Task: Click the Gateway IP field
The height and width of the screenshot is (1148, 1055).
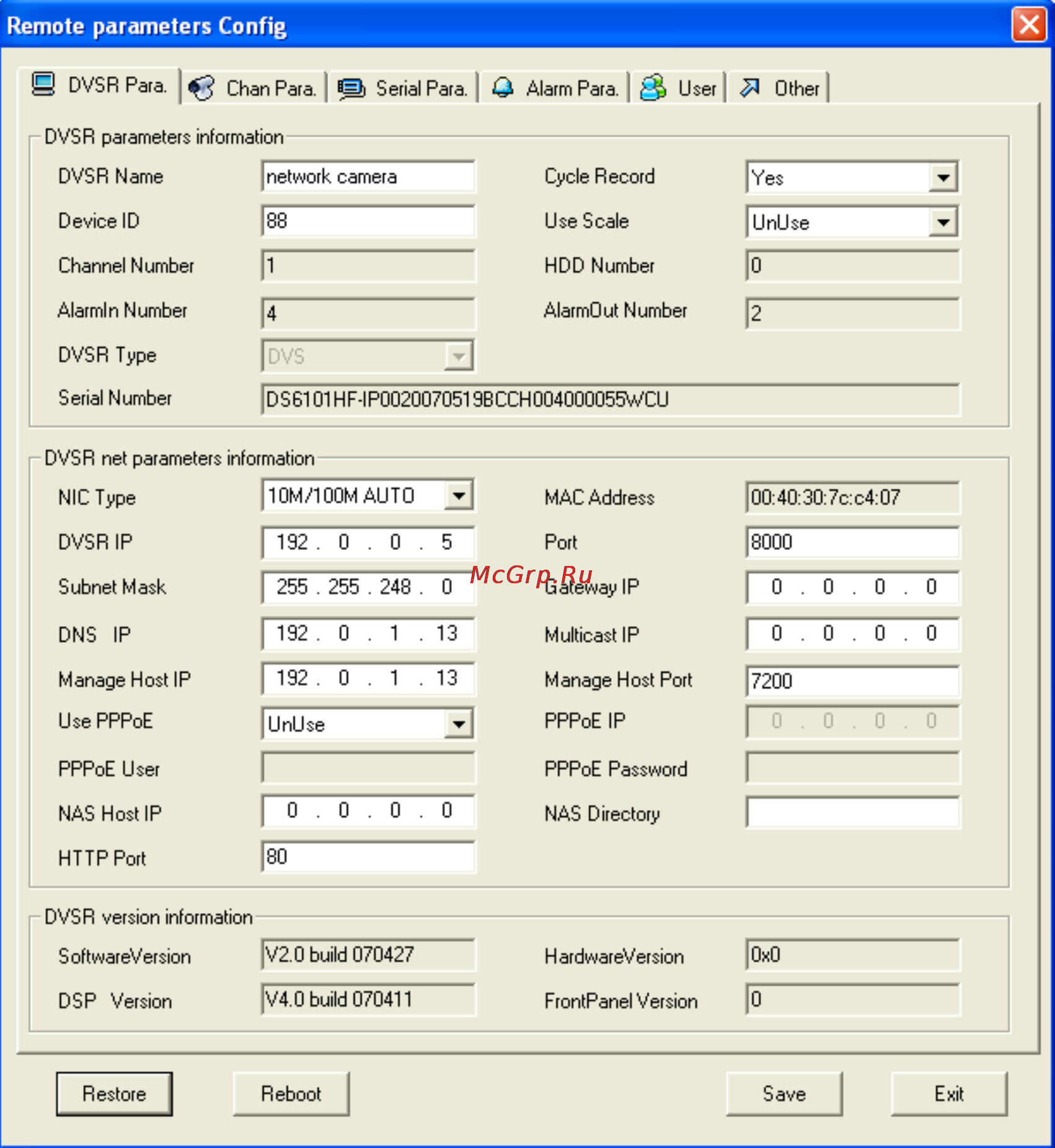Action: (853, 587)
